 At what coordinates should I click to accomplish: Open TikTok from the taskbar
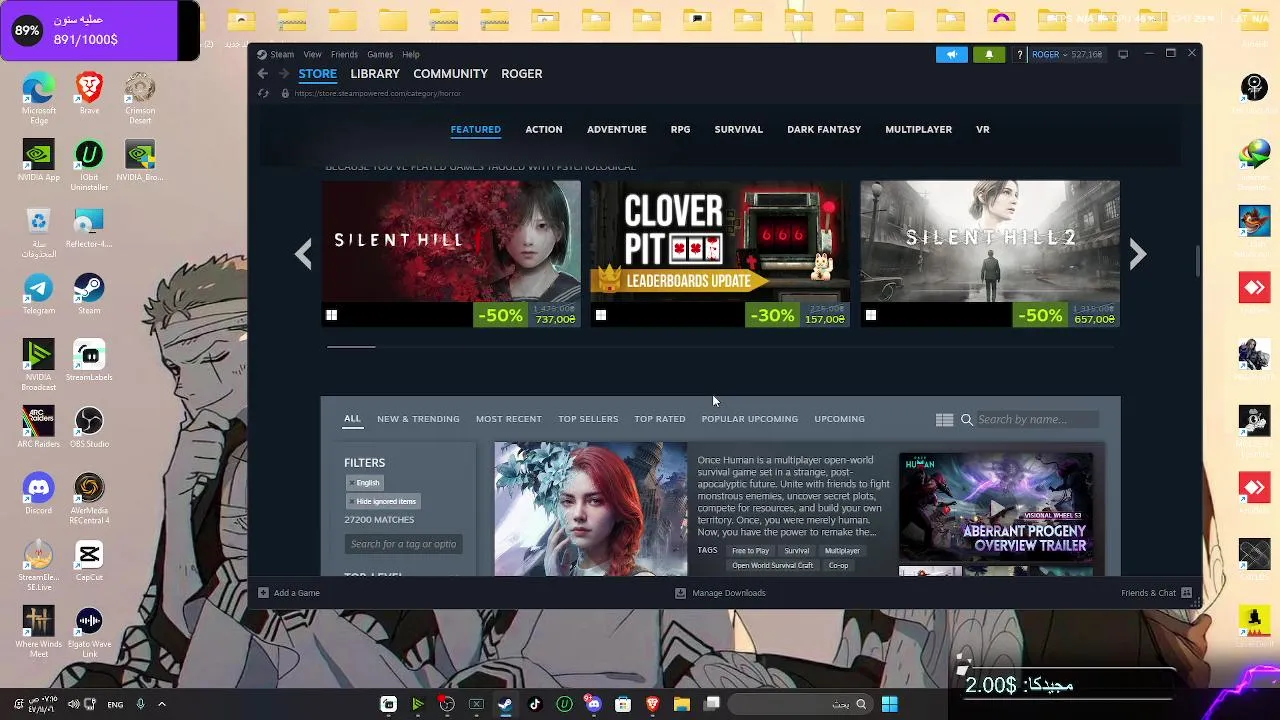535,704
